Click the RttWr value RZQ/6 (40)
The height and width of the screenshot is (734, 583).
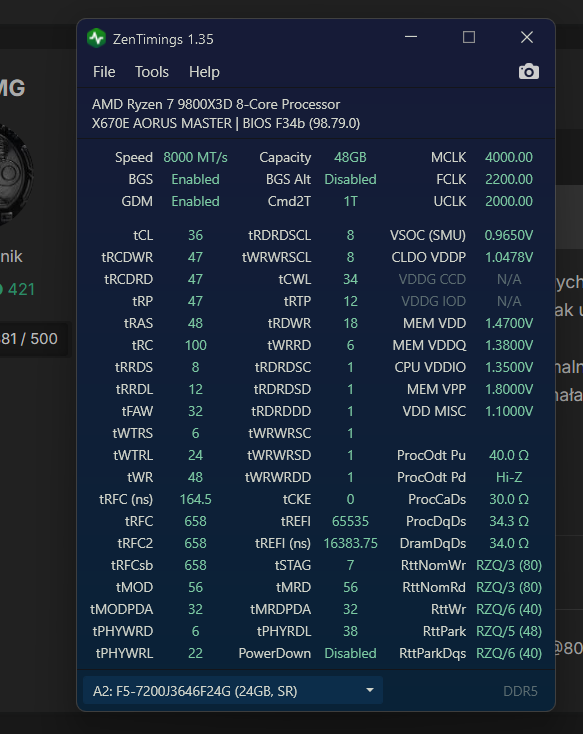(509, 609)
